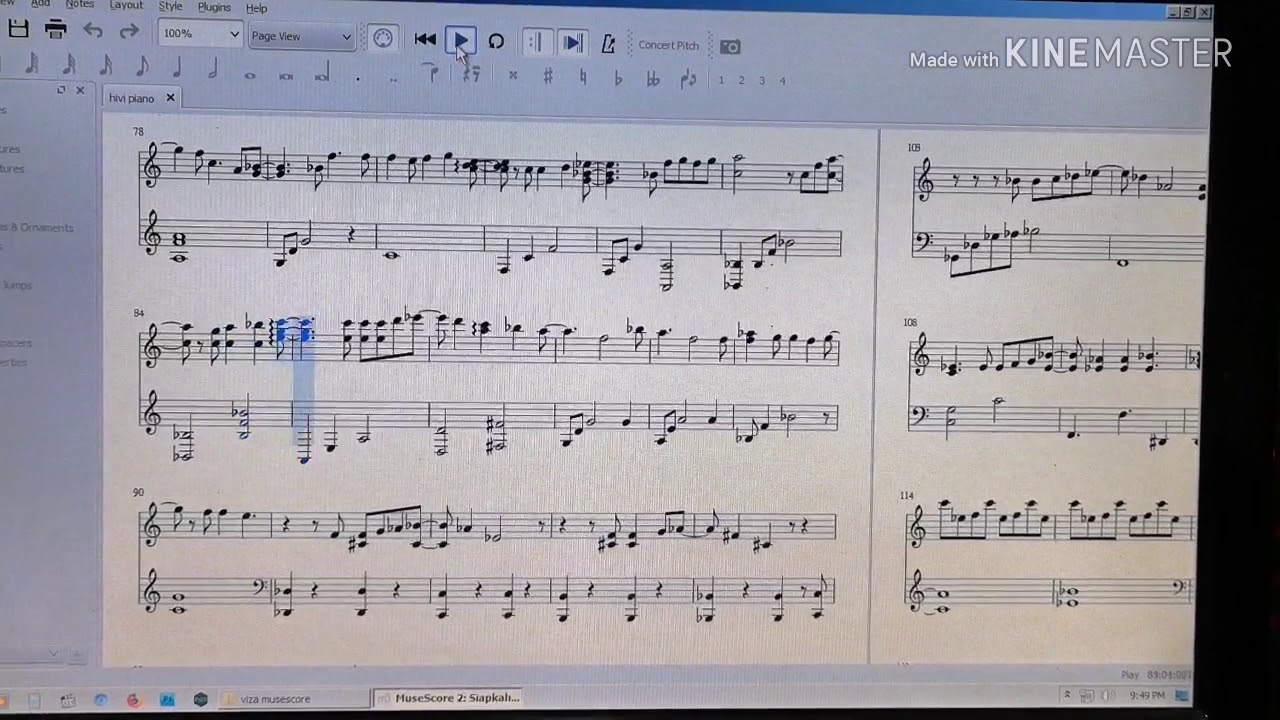
Task: Switch to voice 4
Action: pyautogui.click(x=782, y=81)
